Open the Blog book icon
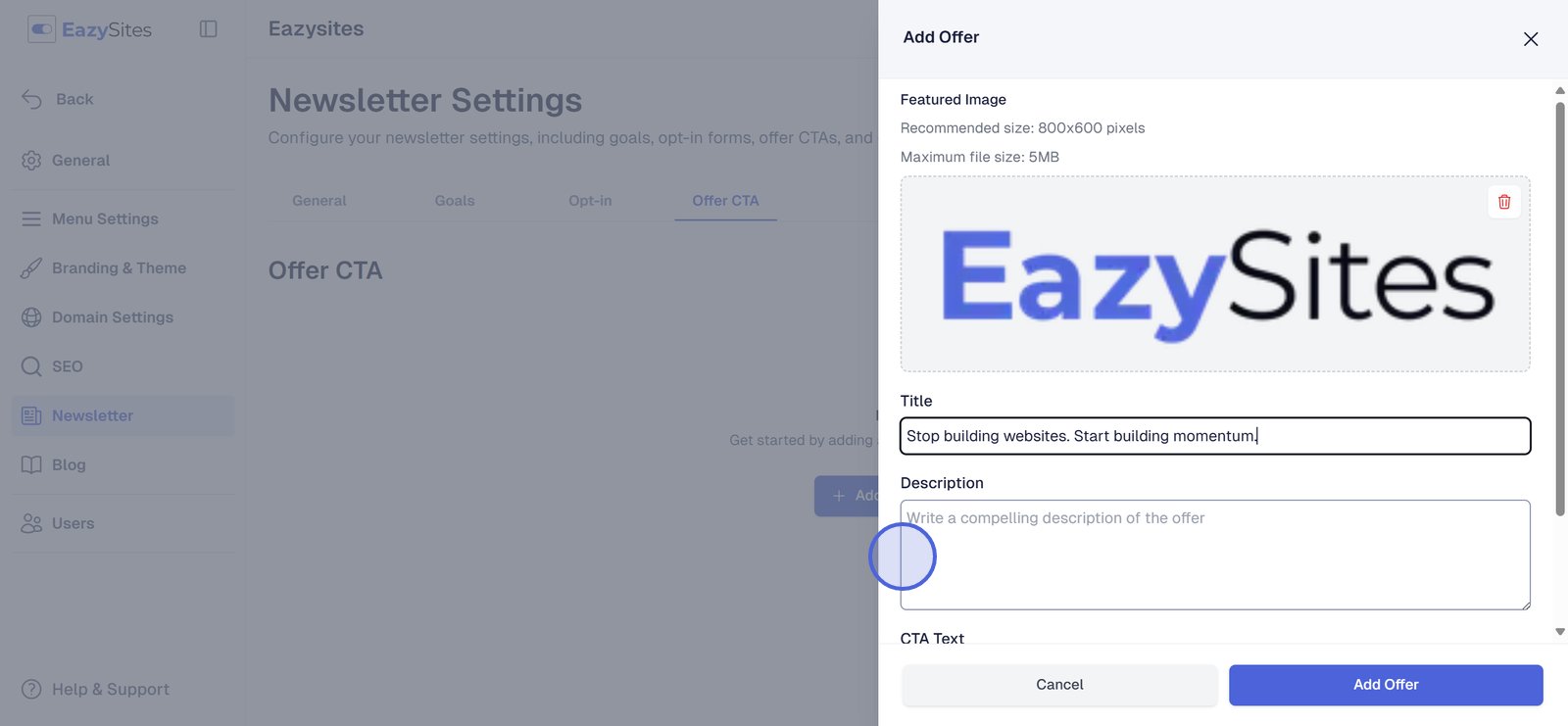This screenshot has width=1568, height=726. tap(31, 464)
